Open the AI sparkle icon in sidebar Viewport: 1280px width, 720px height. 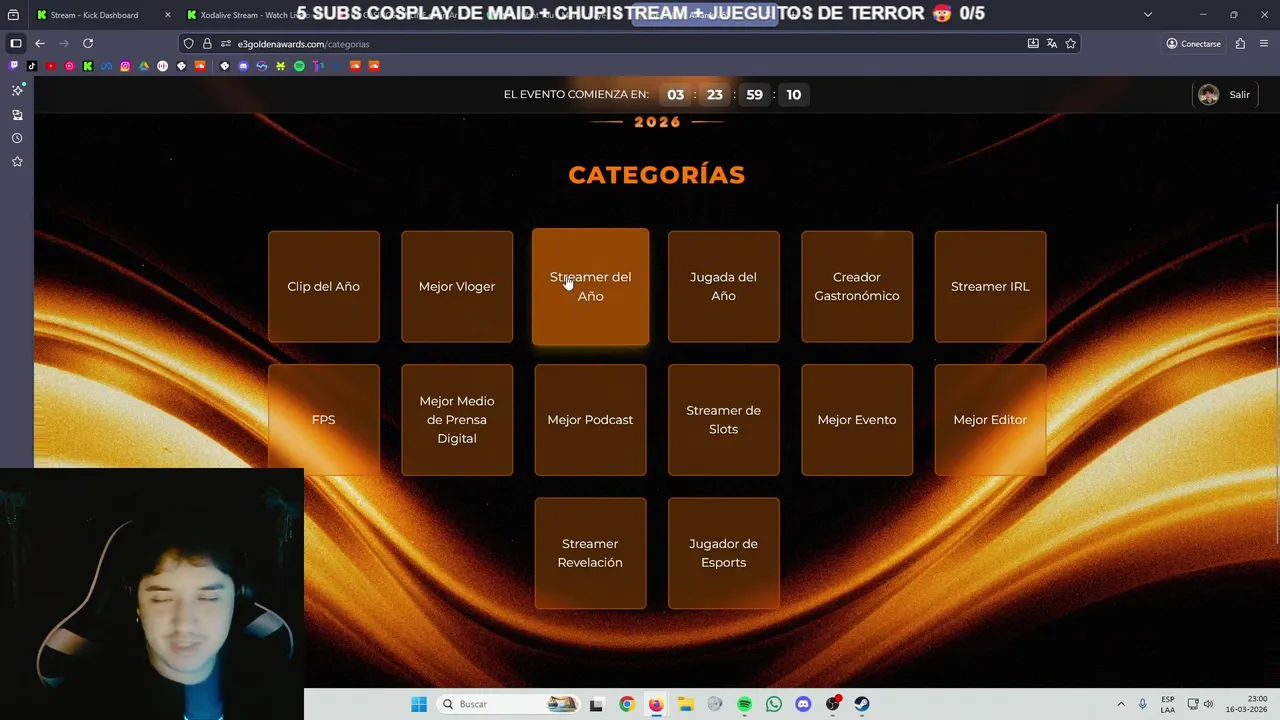[x=17, y=90]
